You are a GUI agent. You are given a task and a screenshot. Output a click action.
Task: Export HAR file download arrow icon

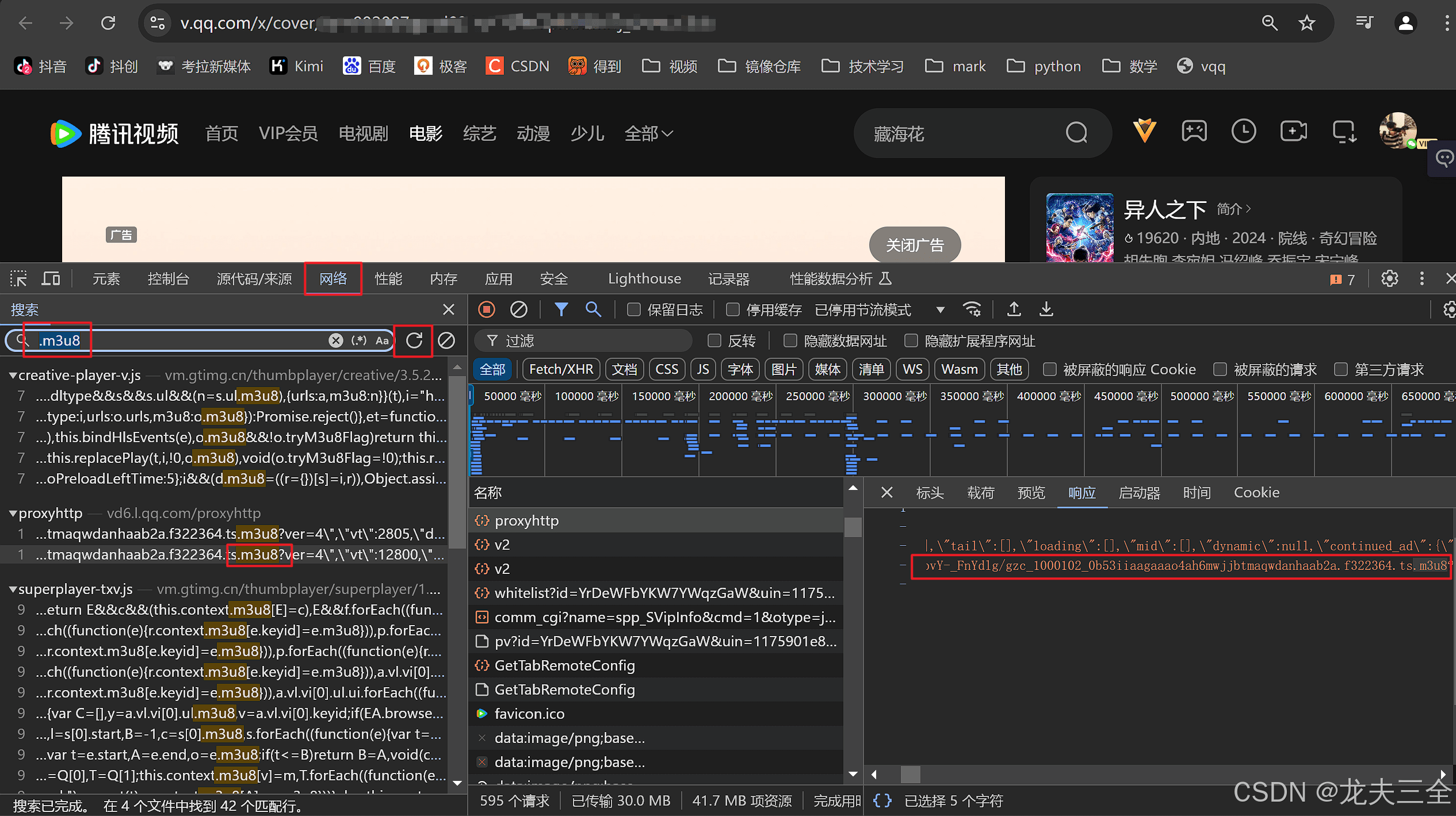tap(1046, 309)
